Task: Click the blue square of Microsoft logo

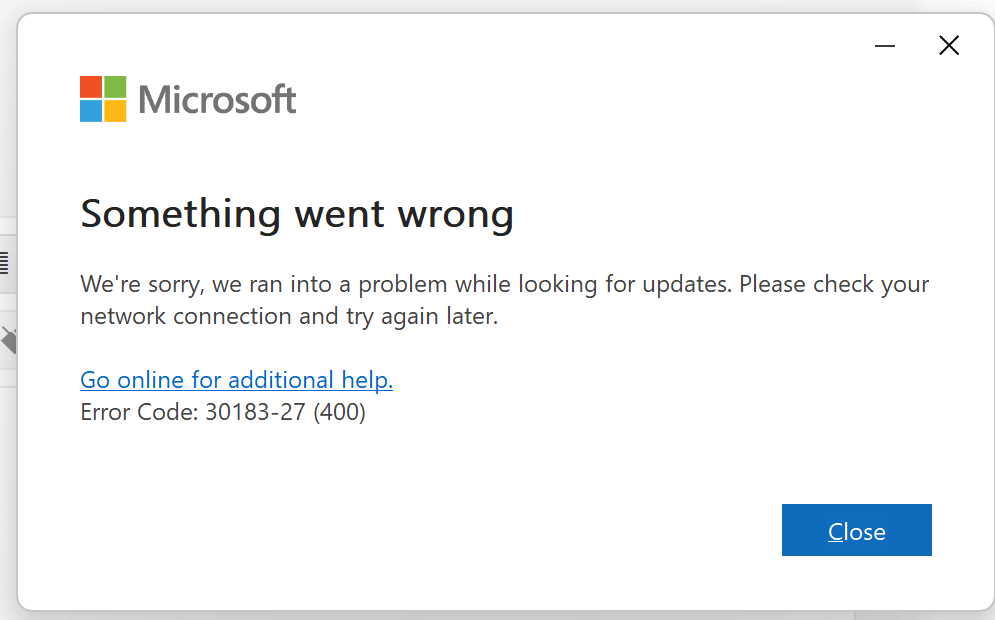Action: click(x=91, y=110)
